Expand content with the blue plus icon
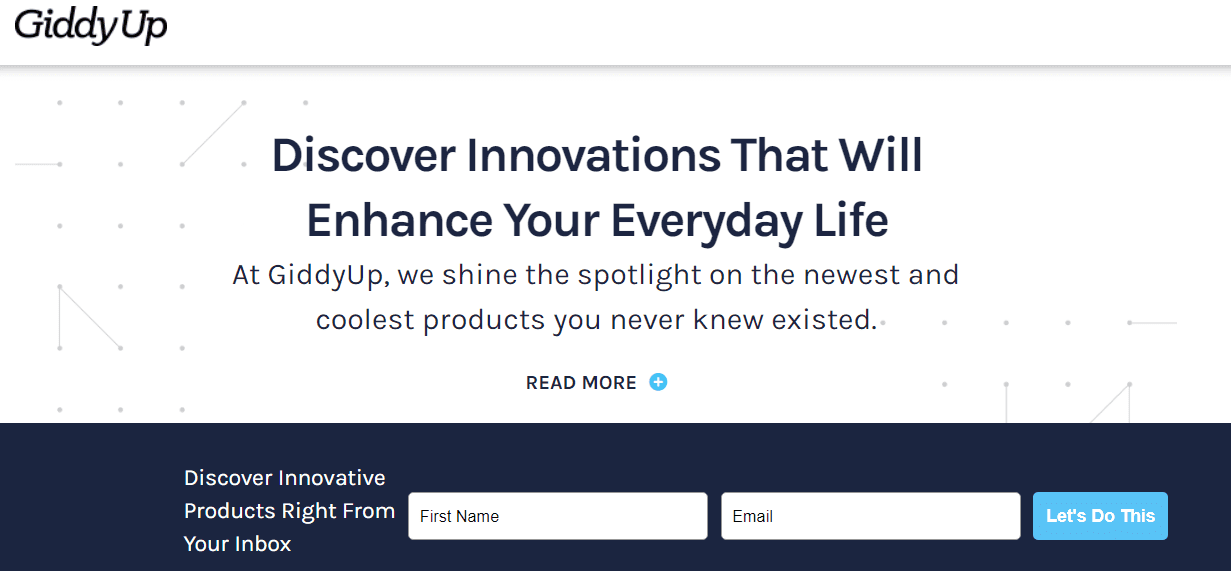Screen dimensions: 1231x571 pyautogui.click(x=658, y=382)
